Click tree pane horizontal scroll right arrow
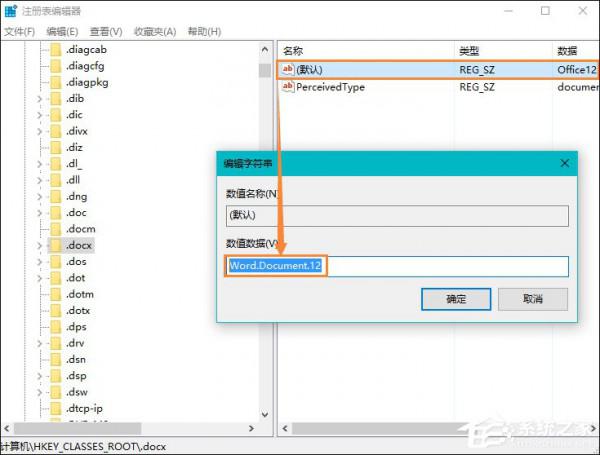The image size is (600, 455). coord(251,429)
